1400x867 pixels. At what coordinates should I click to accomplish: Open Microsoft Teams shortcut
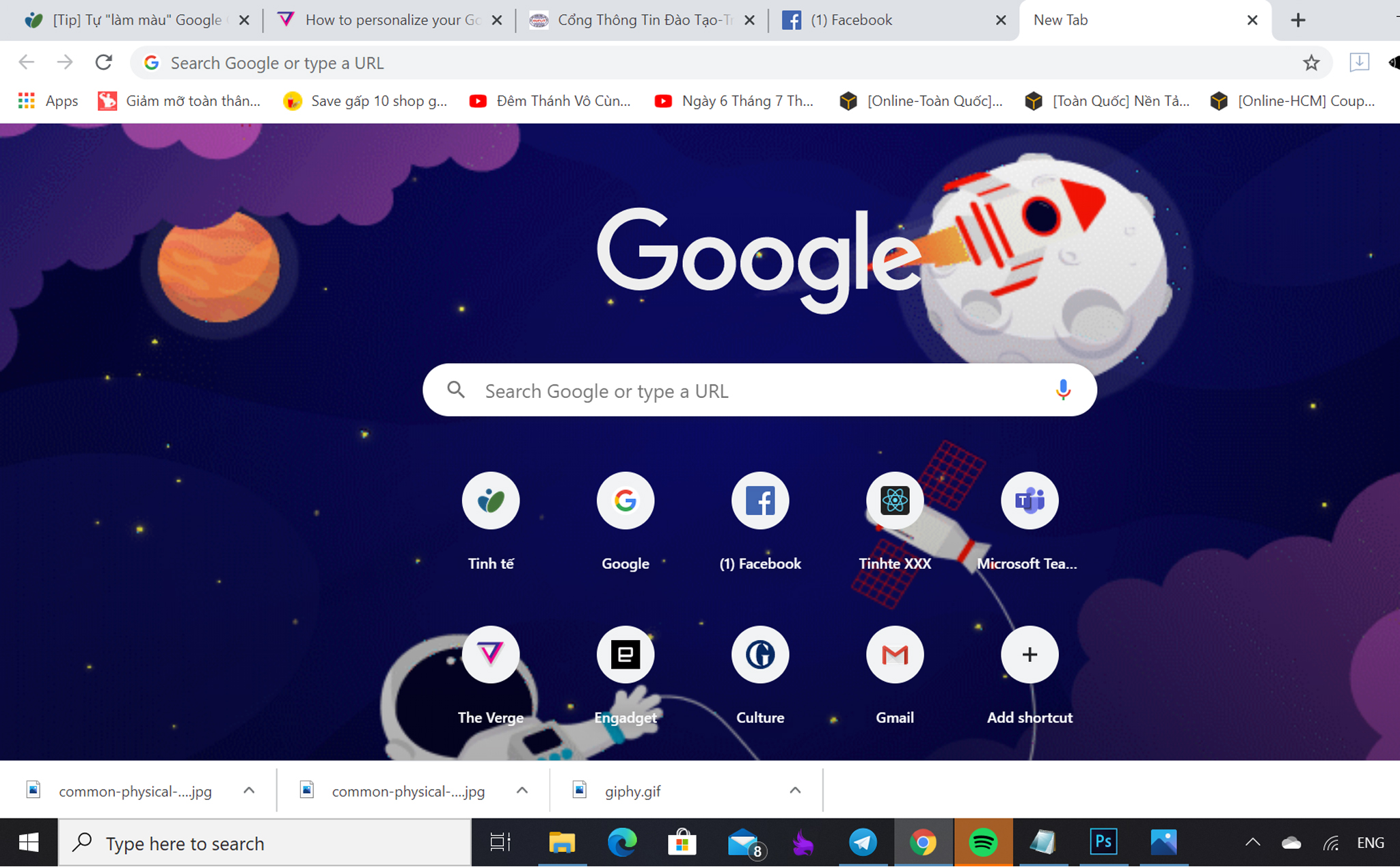click(1028, 500)
